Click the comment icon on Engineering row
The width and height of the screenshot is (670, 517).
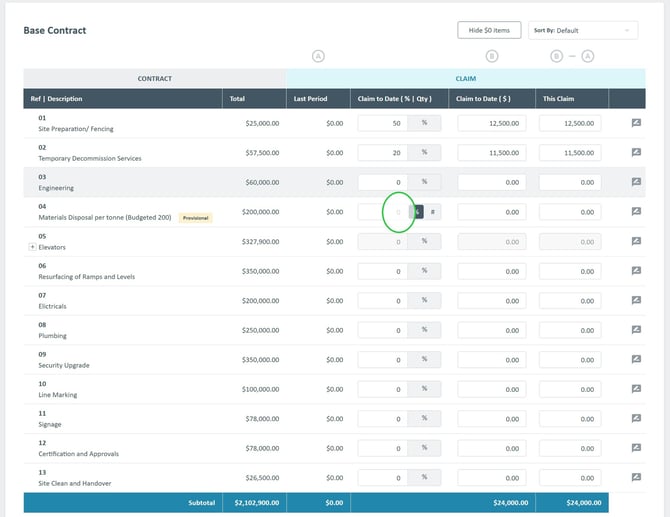[635, 182]
